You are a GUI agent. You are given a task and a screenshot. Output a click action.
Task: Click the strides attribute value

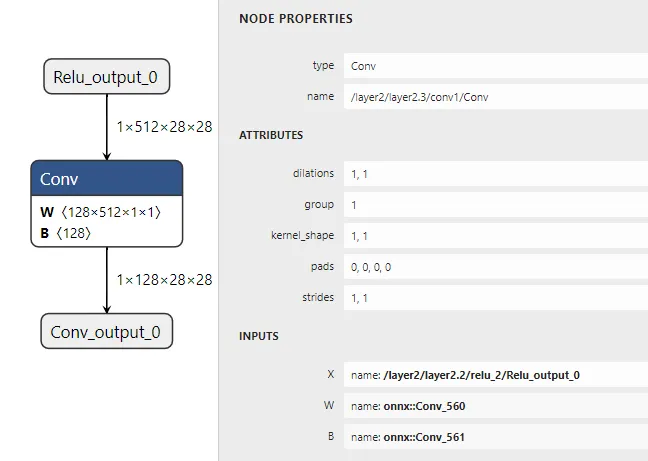tap(495, 298)
